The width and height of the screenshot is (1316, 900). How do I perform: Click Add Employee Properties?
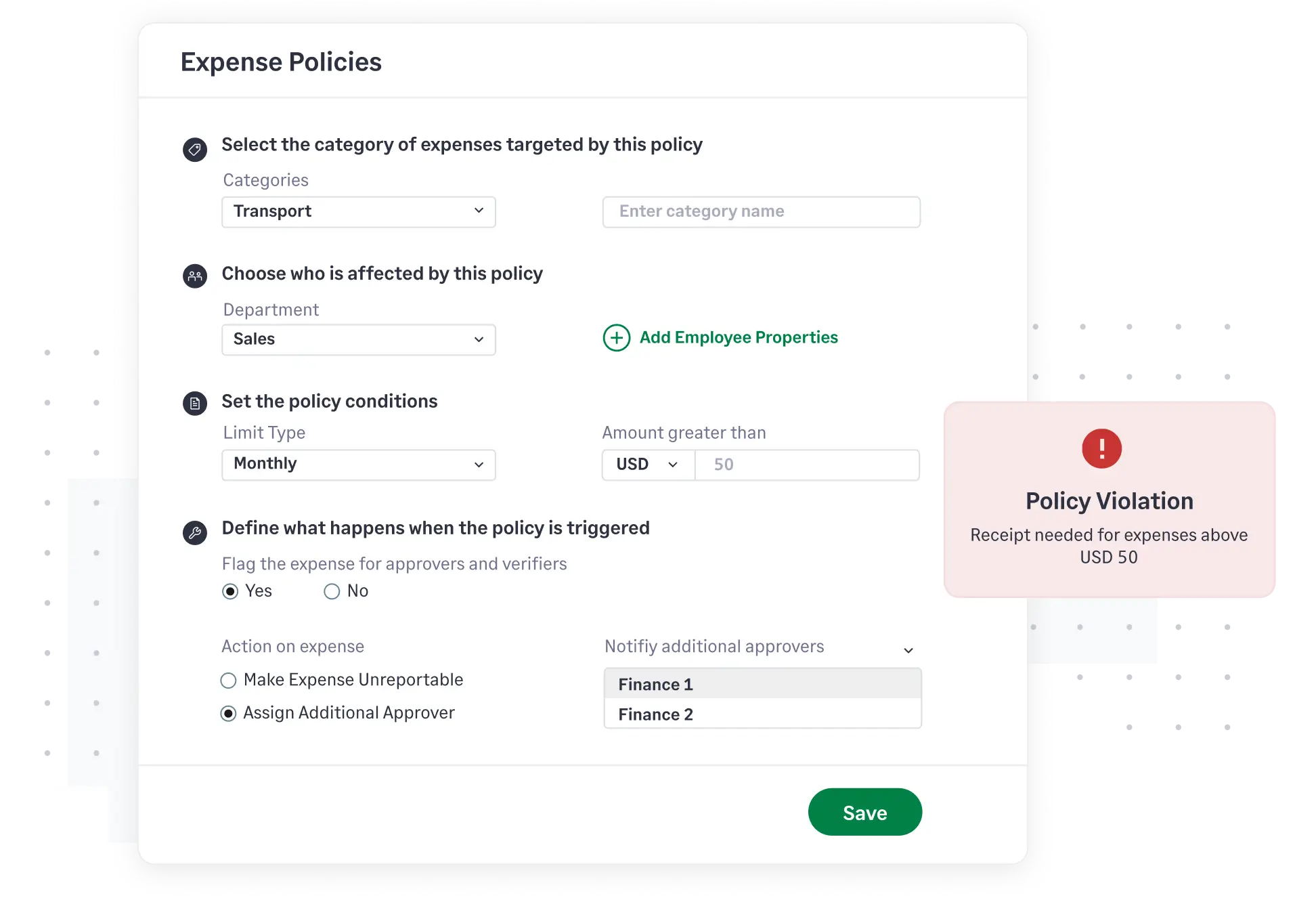738,337
